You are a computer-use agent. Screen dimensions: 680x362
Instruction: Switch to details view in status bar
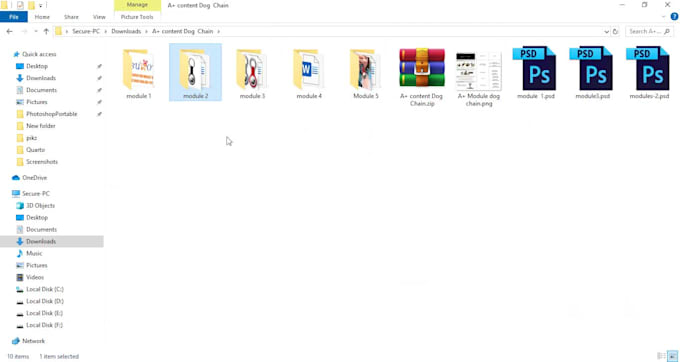click(661, 356)
